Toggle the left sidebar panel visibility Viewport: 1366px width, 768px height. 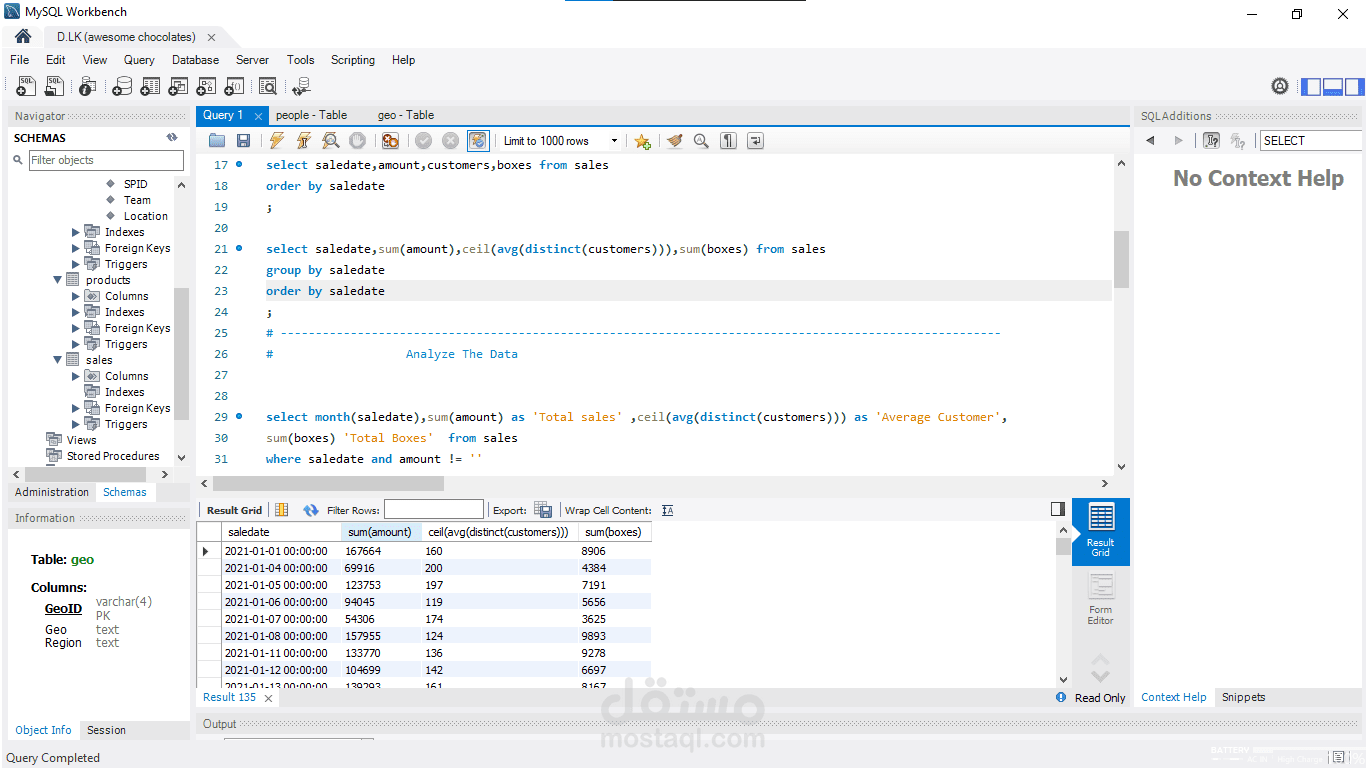[x=1310, y=87]
